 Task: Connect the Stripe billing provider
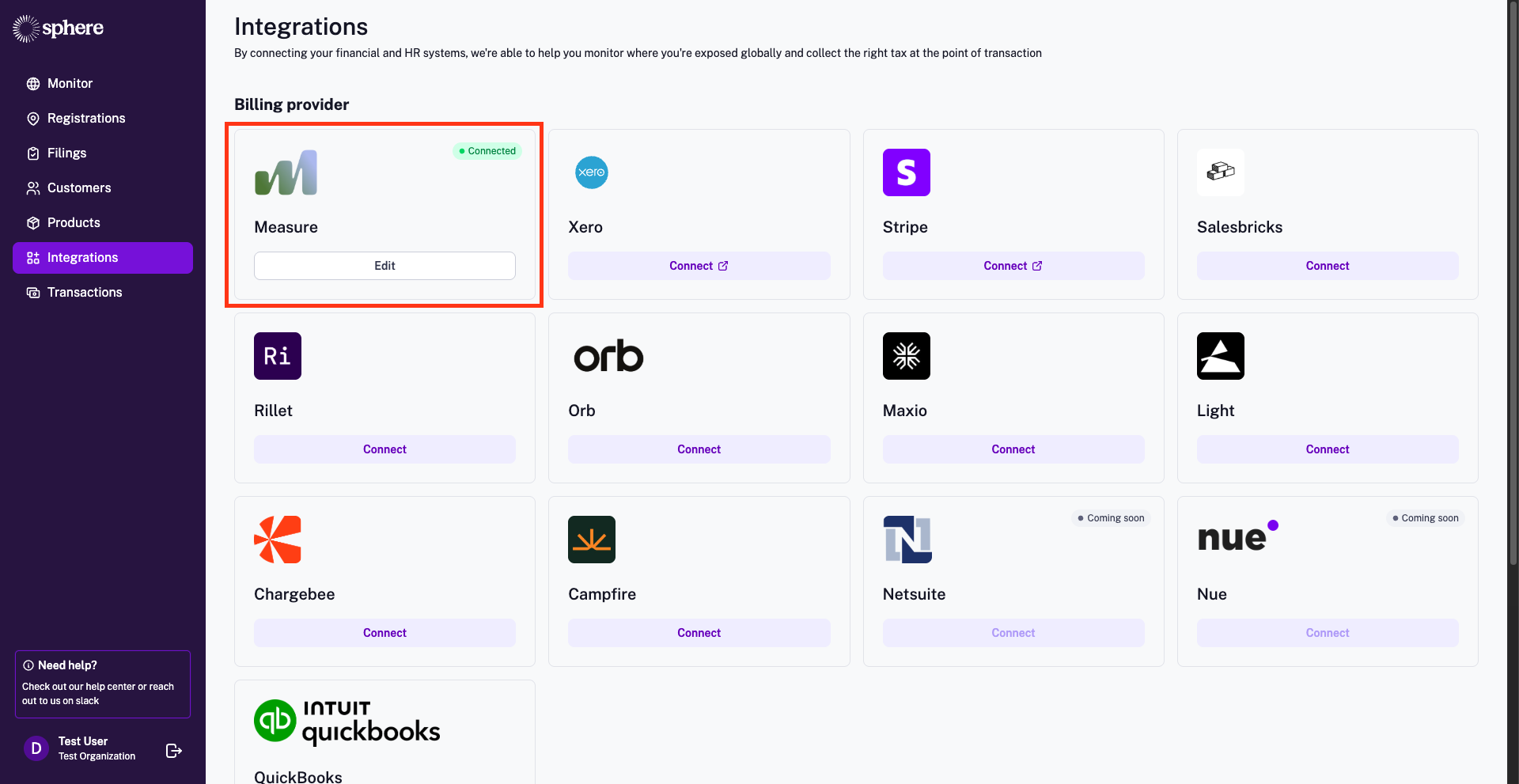(x=1013, y=266)
